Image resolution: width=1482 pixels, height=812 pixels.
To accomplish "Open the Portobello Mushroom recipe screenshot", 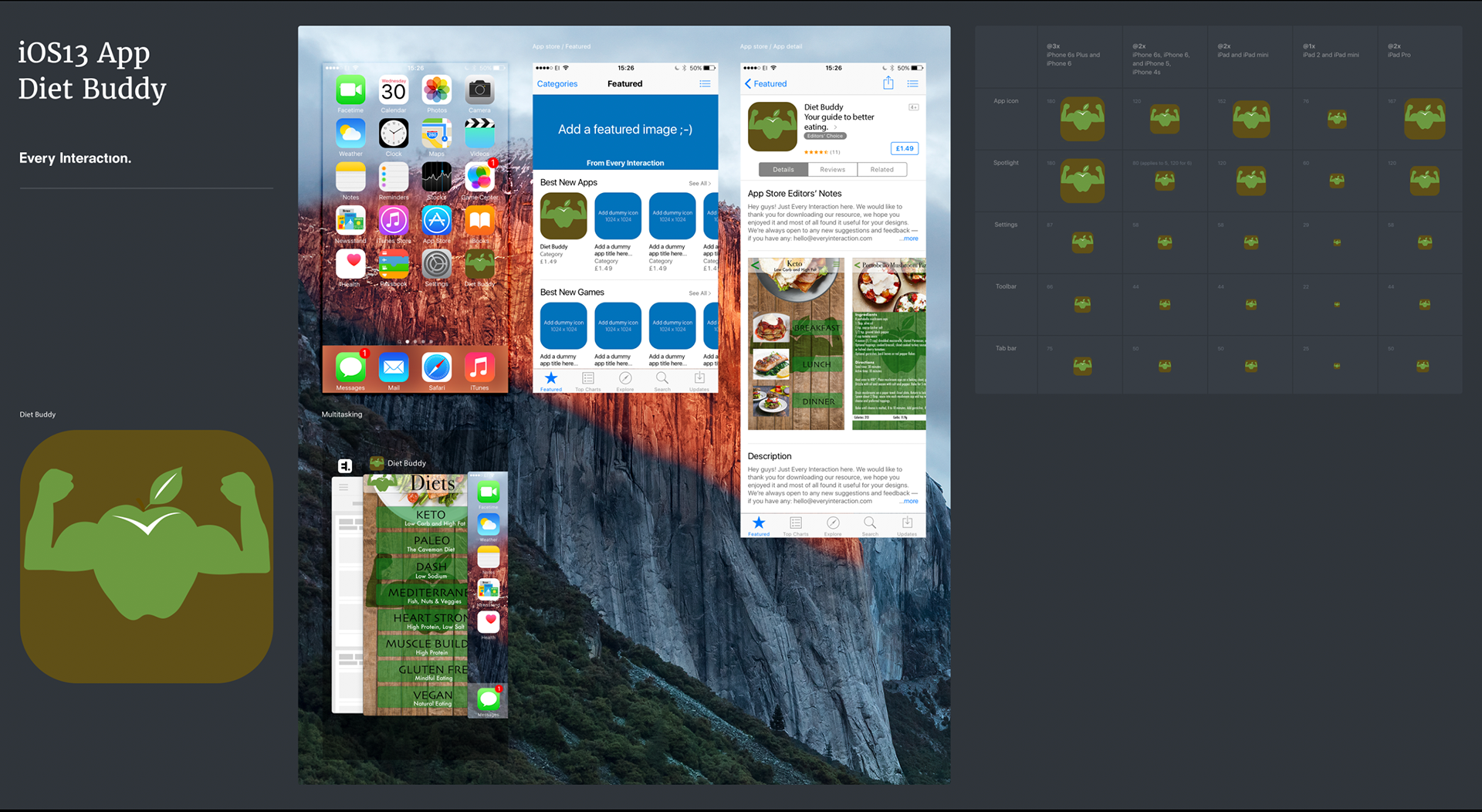I will pyautogui.click(x=889, y=344).
